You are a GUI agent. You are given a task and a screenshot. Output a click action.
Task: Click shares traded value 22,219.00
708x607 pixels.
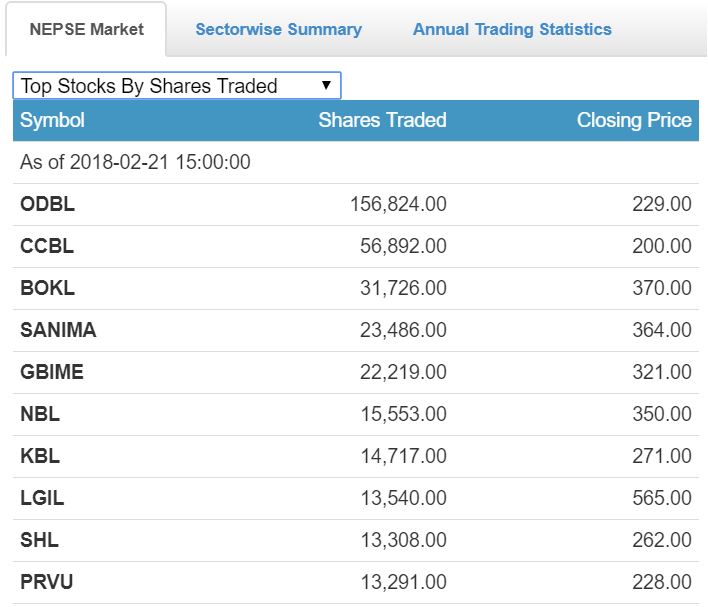click(403, 372)
